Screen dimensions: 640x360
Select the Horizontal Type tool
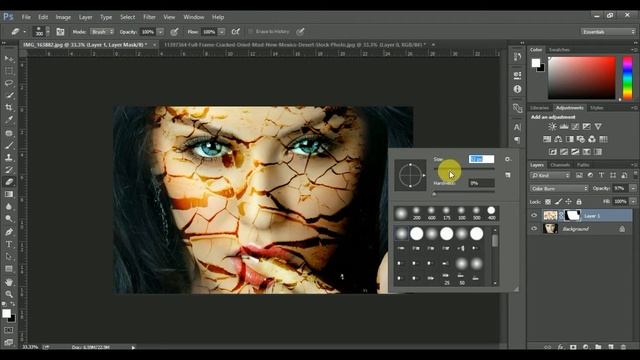(9, 244)
